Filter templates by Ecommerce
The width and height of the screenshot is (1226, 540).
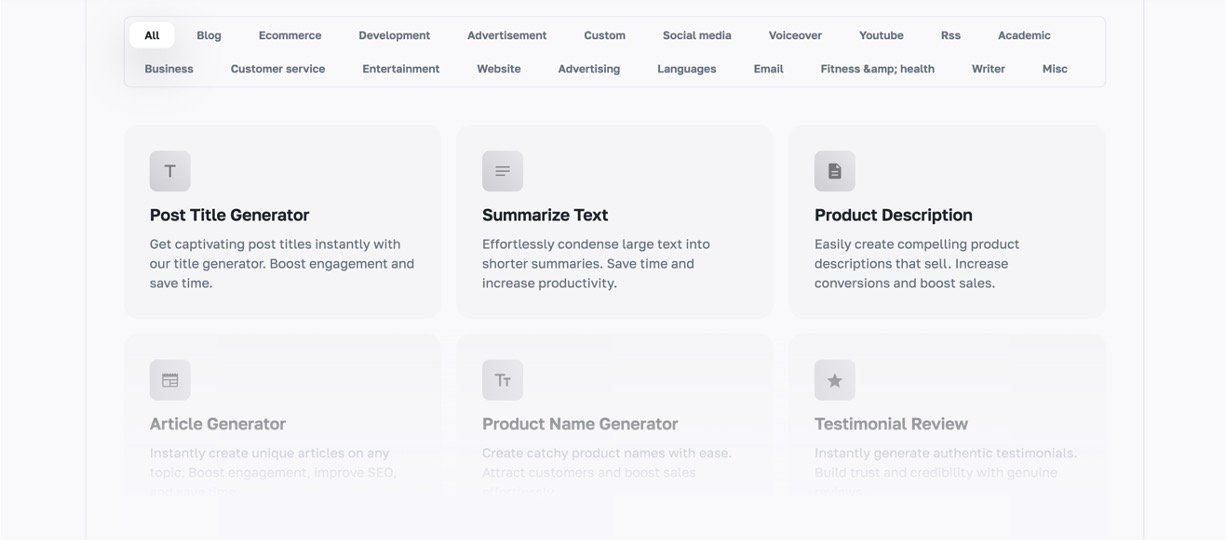coord(290,35)
